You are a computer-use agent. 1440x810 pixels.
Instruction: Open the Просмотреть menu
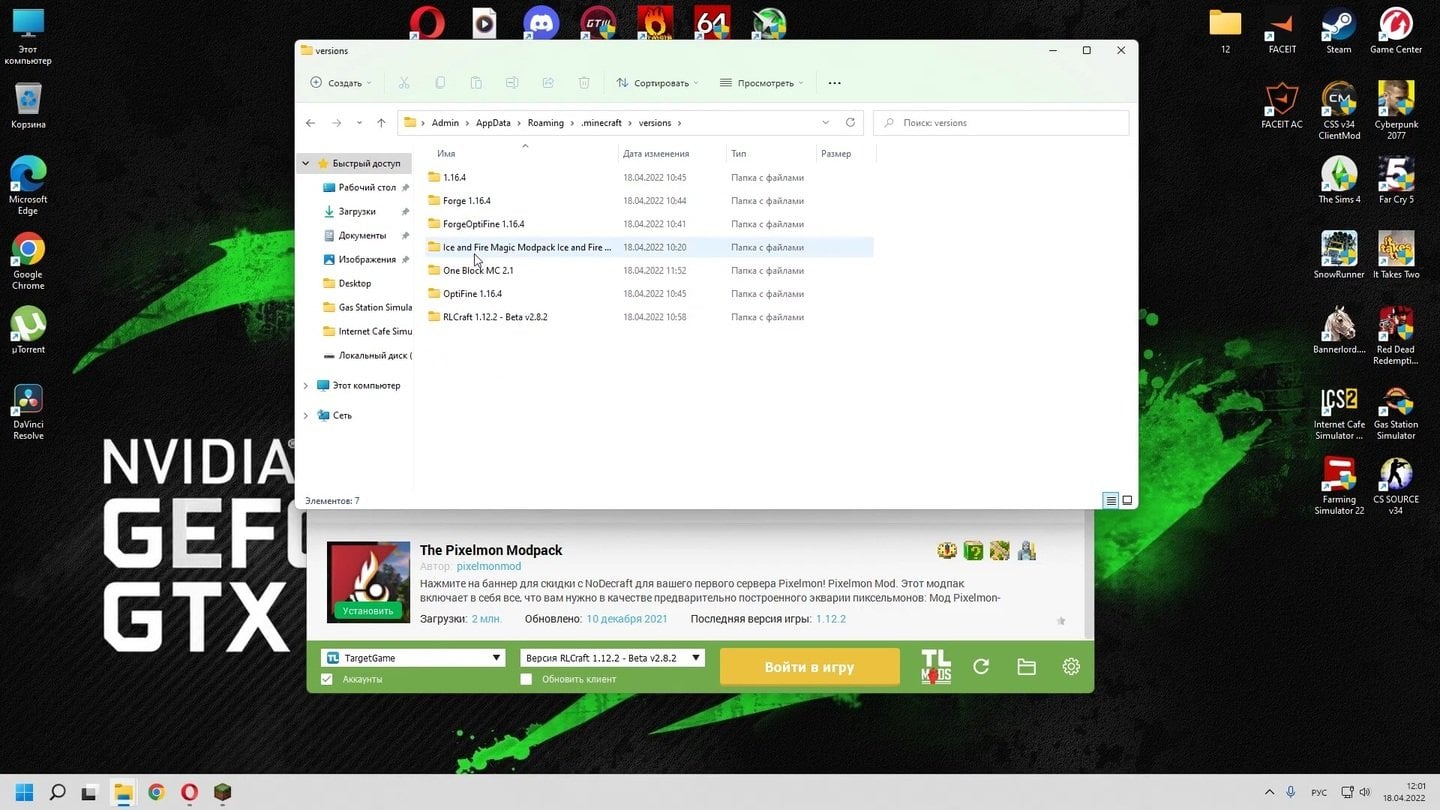coord(761,83)
